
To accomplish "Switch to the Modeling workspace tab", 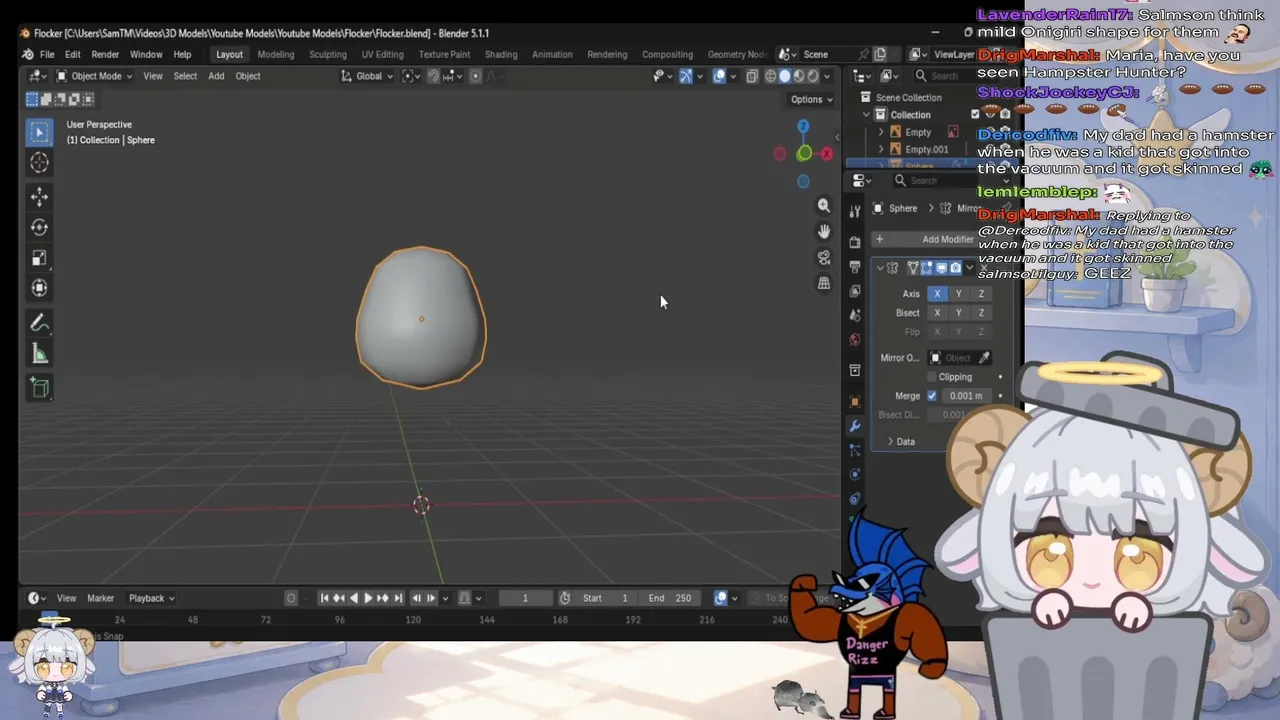I will pos(276,54).
